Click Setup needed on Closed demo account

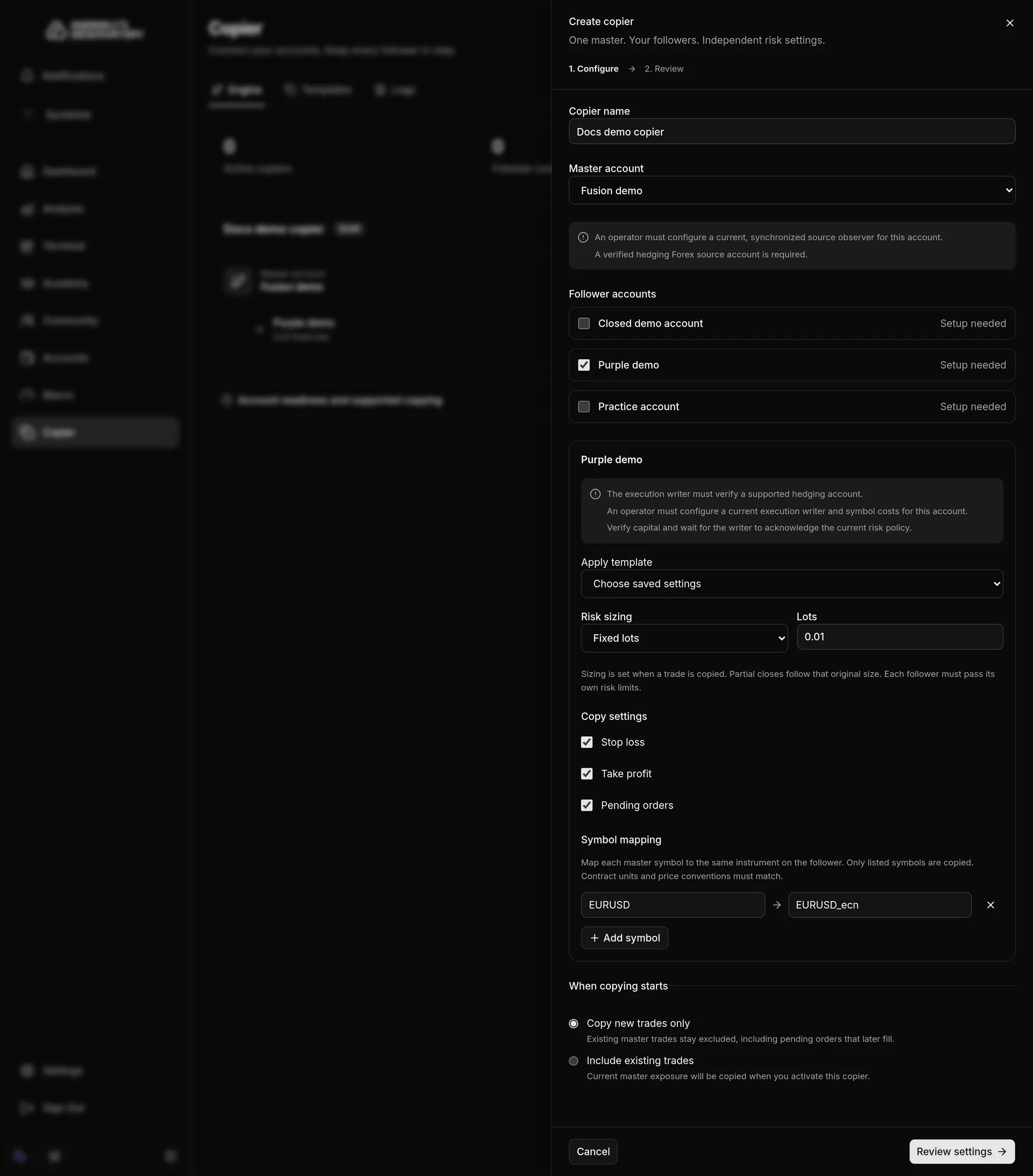click(x=973, y=323)
